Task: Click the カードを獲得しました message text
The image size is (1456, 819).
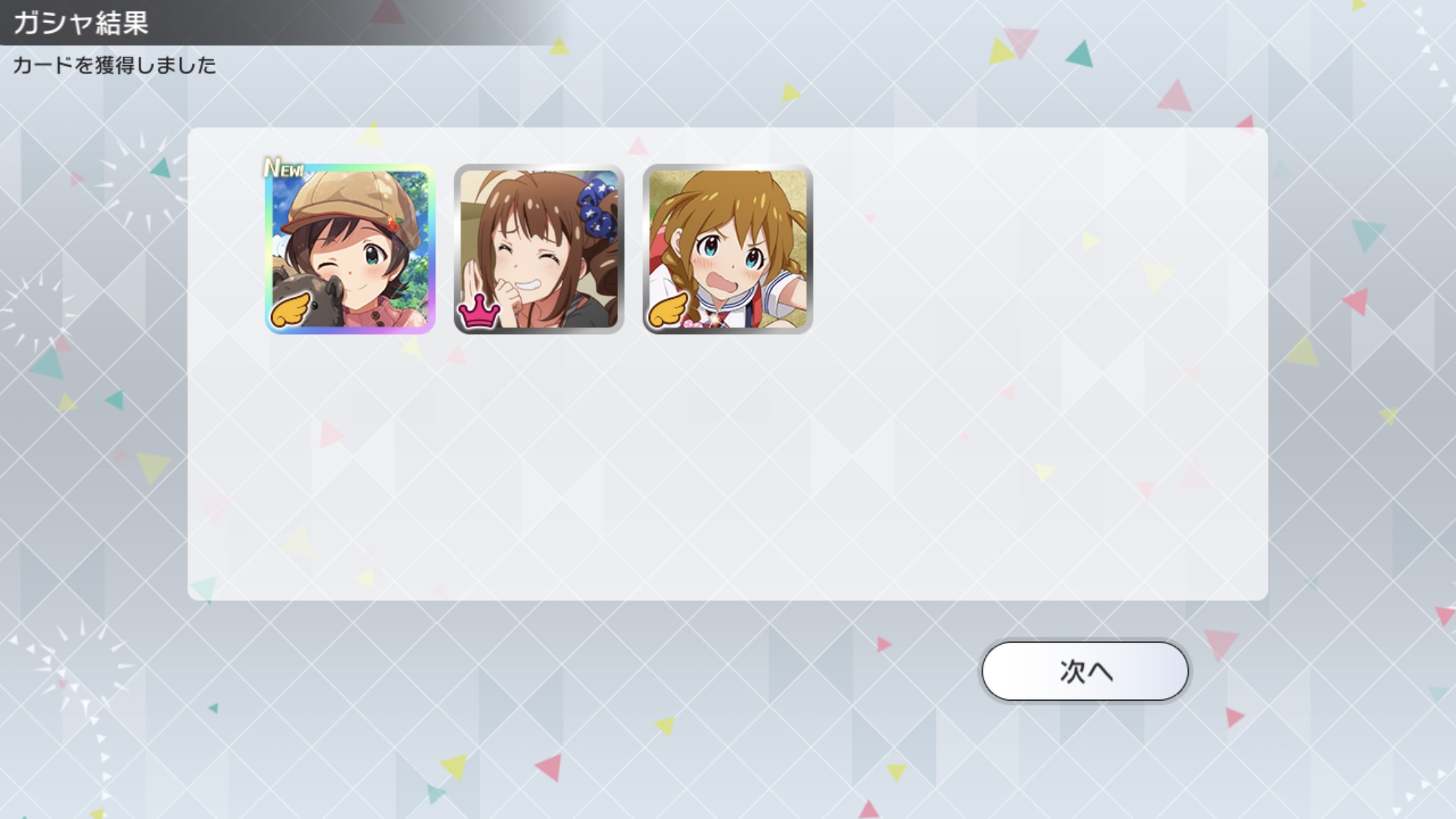Action: pyautogui.click(x=114, y=65)
